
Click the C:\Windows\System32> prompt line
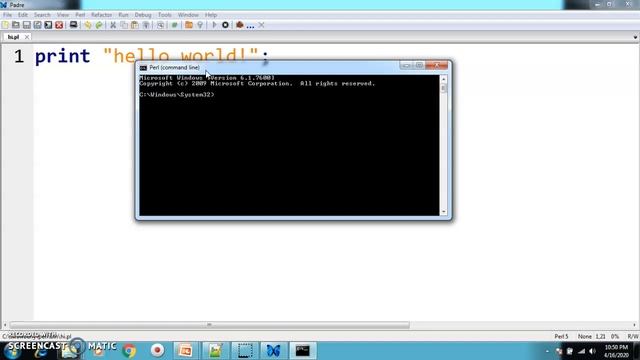177,95
